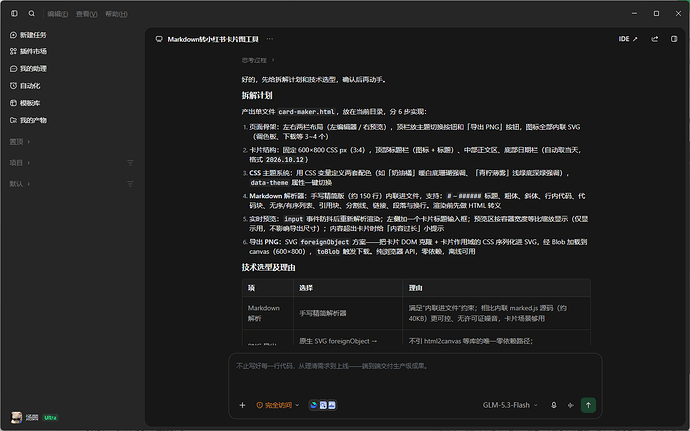The image size is (690, 431).
Task: Toggle the right side panel icon
Action: coord(674,39)
